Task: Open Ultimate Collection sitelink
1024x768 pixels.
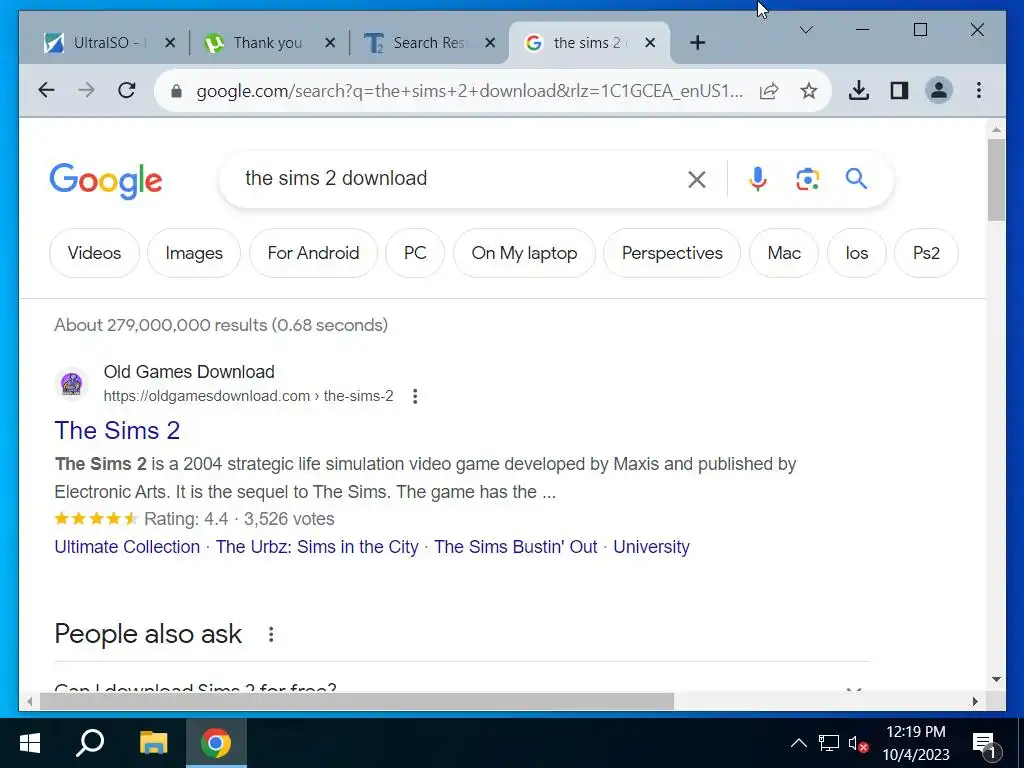Action: coord(127,547)
